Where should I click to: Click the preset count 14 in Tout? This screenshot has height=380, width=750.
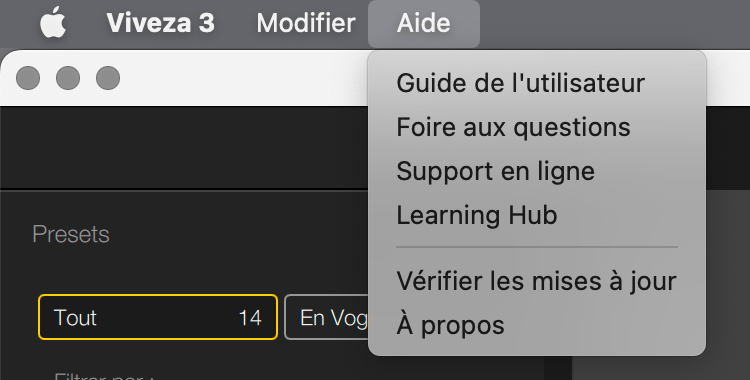pos(250,318)
